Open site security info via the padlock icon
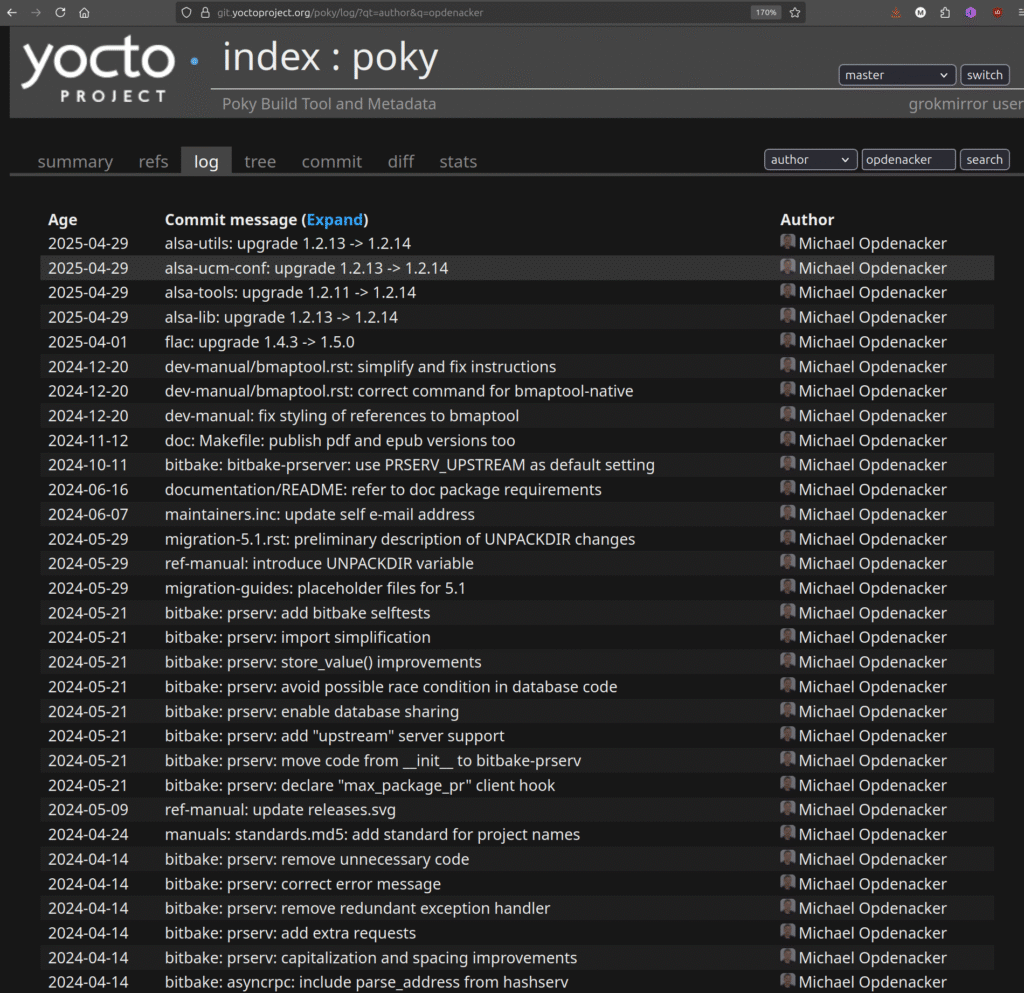This screenshot has width=1024, height=993. (x=205, y=13)
